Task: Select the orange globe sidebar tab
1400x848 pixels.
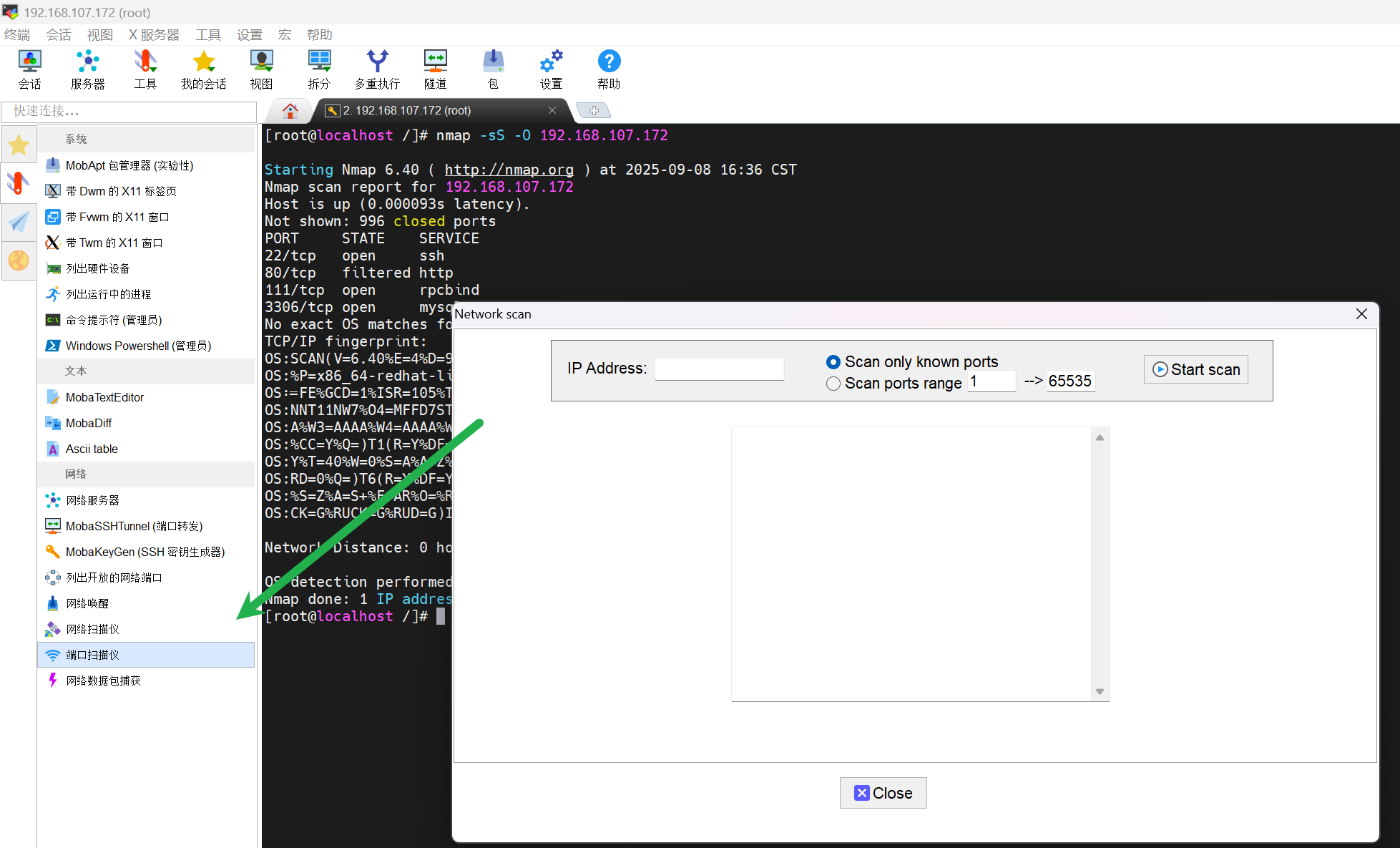Action: pos(19,260)
